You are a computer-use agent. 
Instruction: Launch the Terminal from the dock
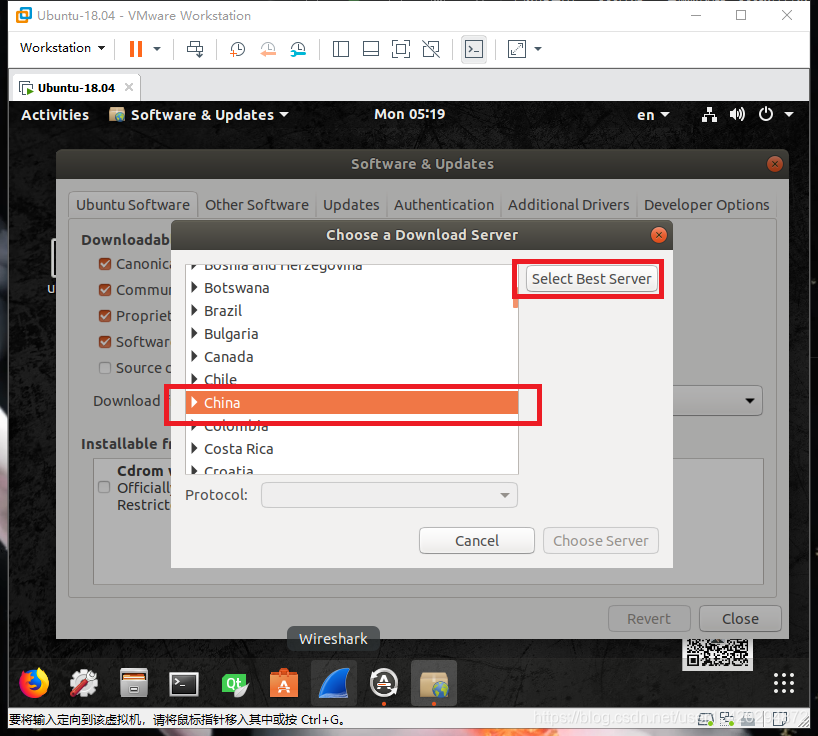(x=184, y=683)
